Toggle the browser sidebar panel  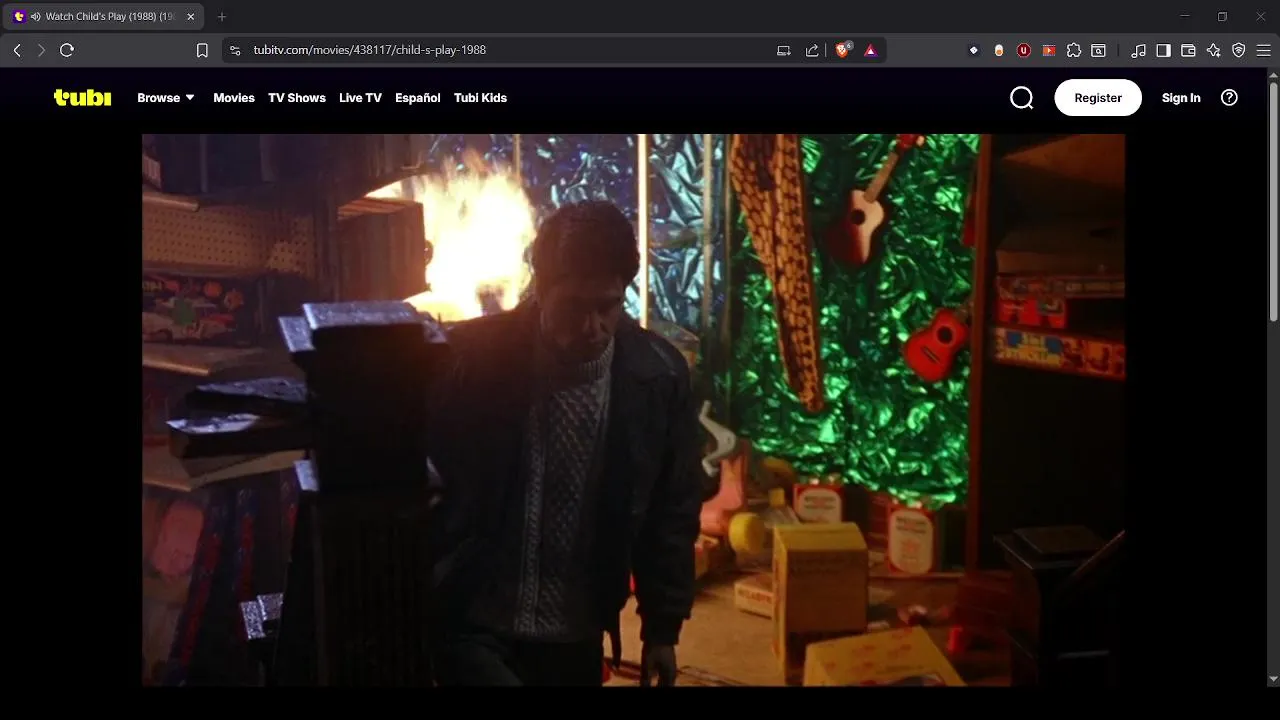click(x=1163, y=50)
